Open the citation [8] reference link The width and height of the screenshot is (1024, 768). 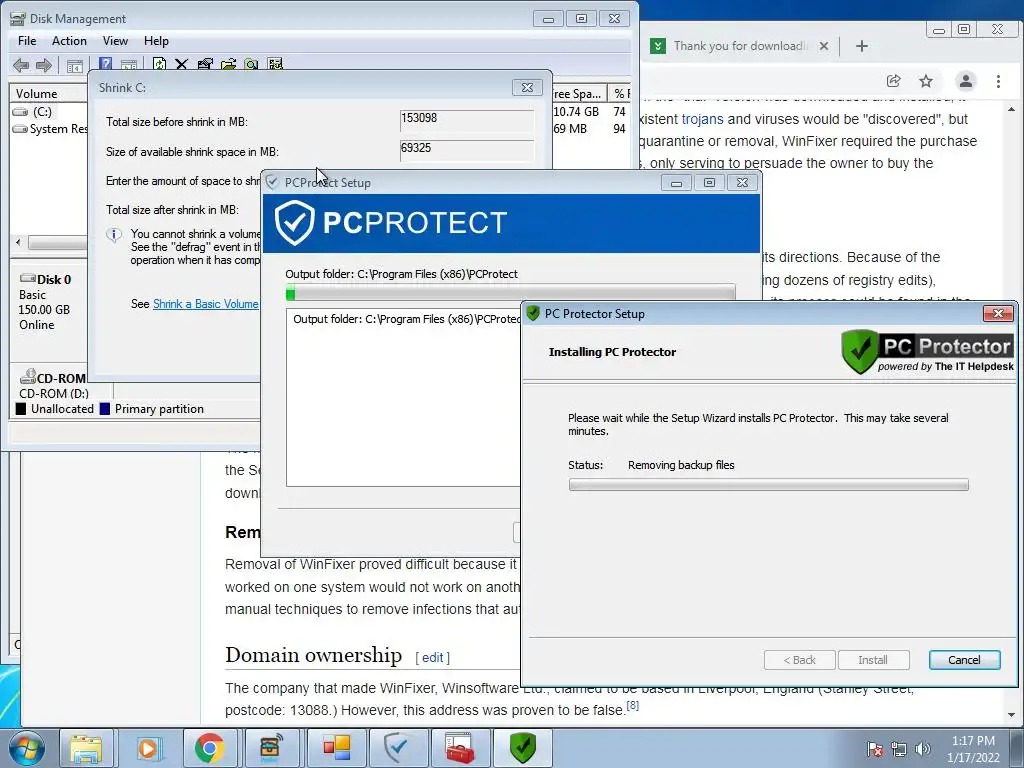pos(632,705)
